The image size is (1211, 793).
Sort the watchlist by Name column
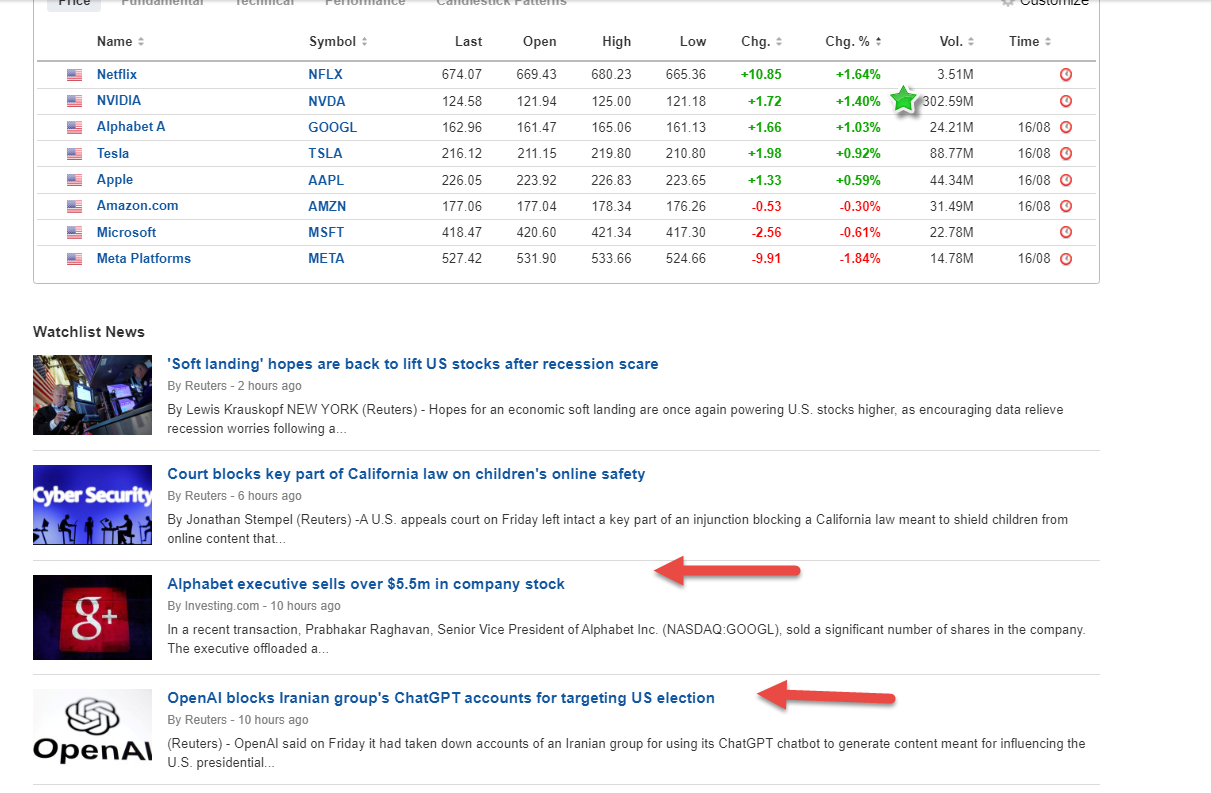[120, 41]
